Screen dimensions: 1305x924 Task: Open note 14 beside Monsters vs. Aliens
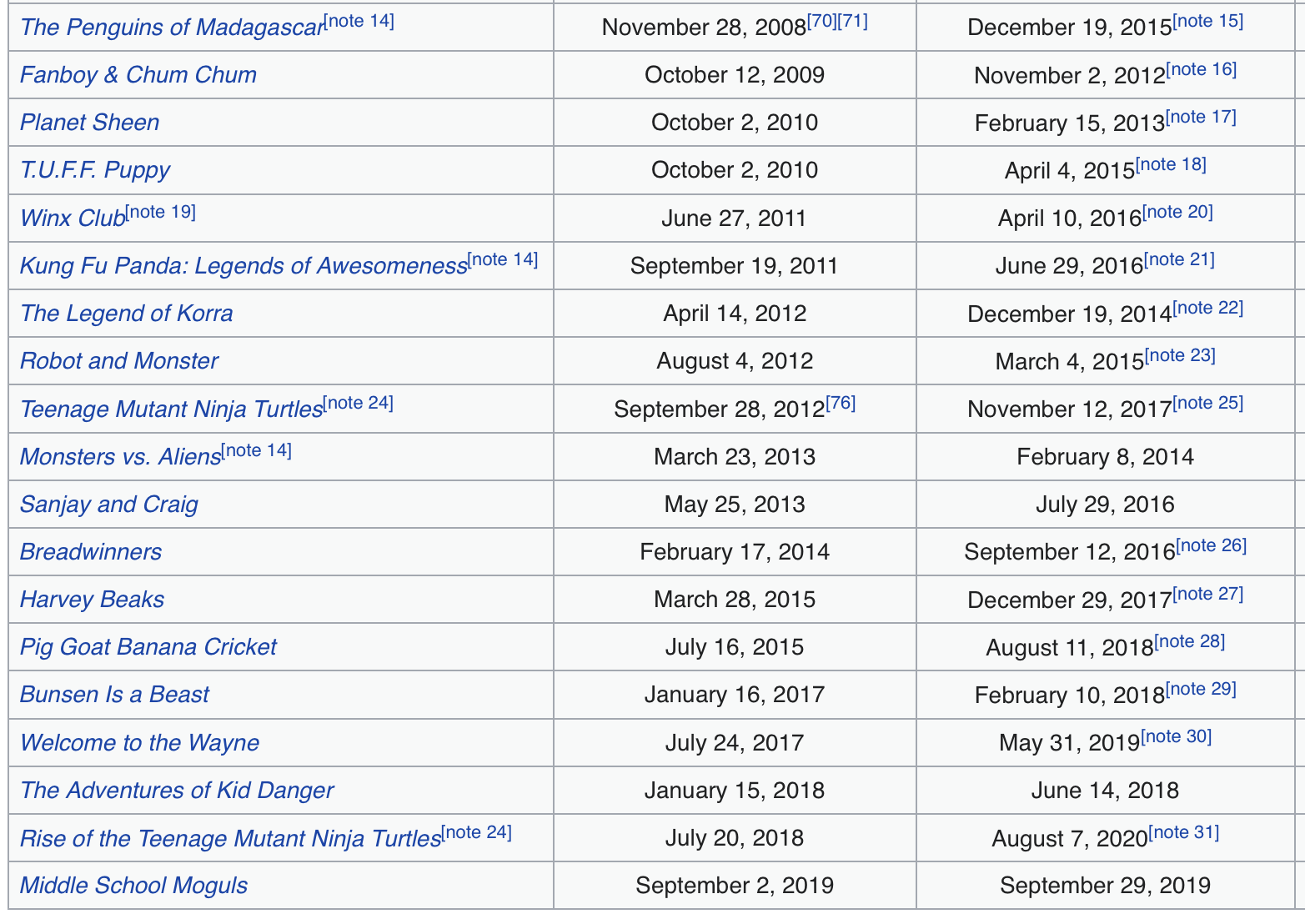257,450
